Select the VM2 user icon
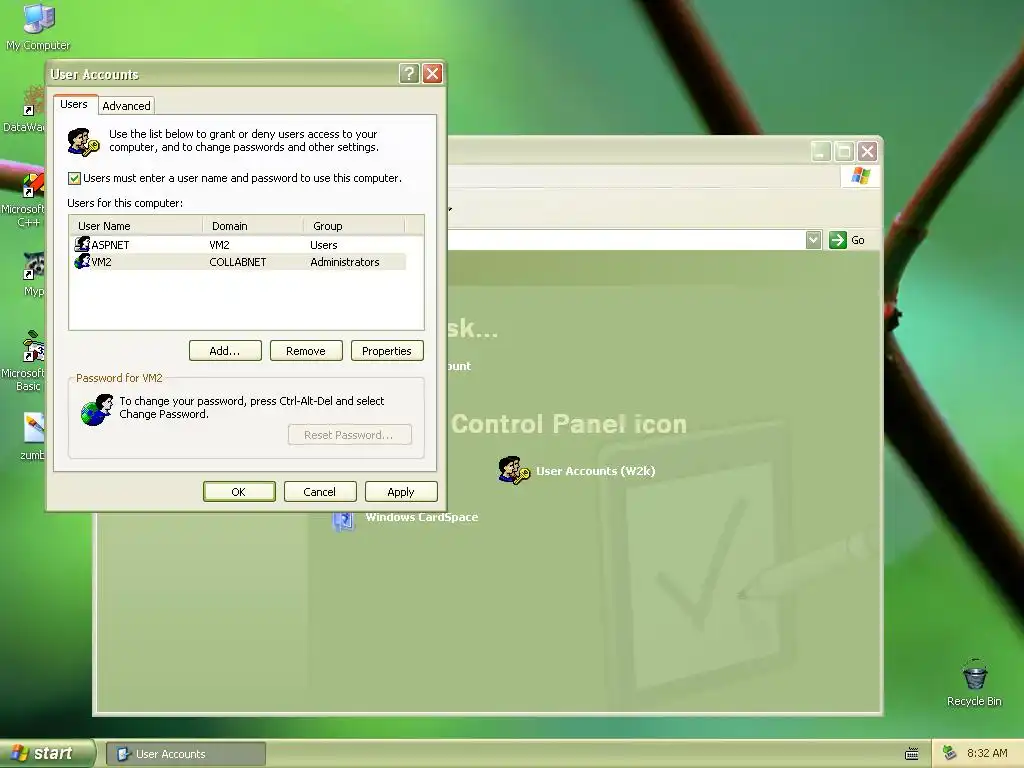 click(82, 261)
